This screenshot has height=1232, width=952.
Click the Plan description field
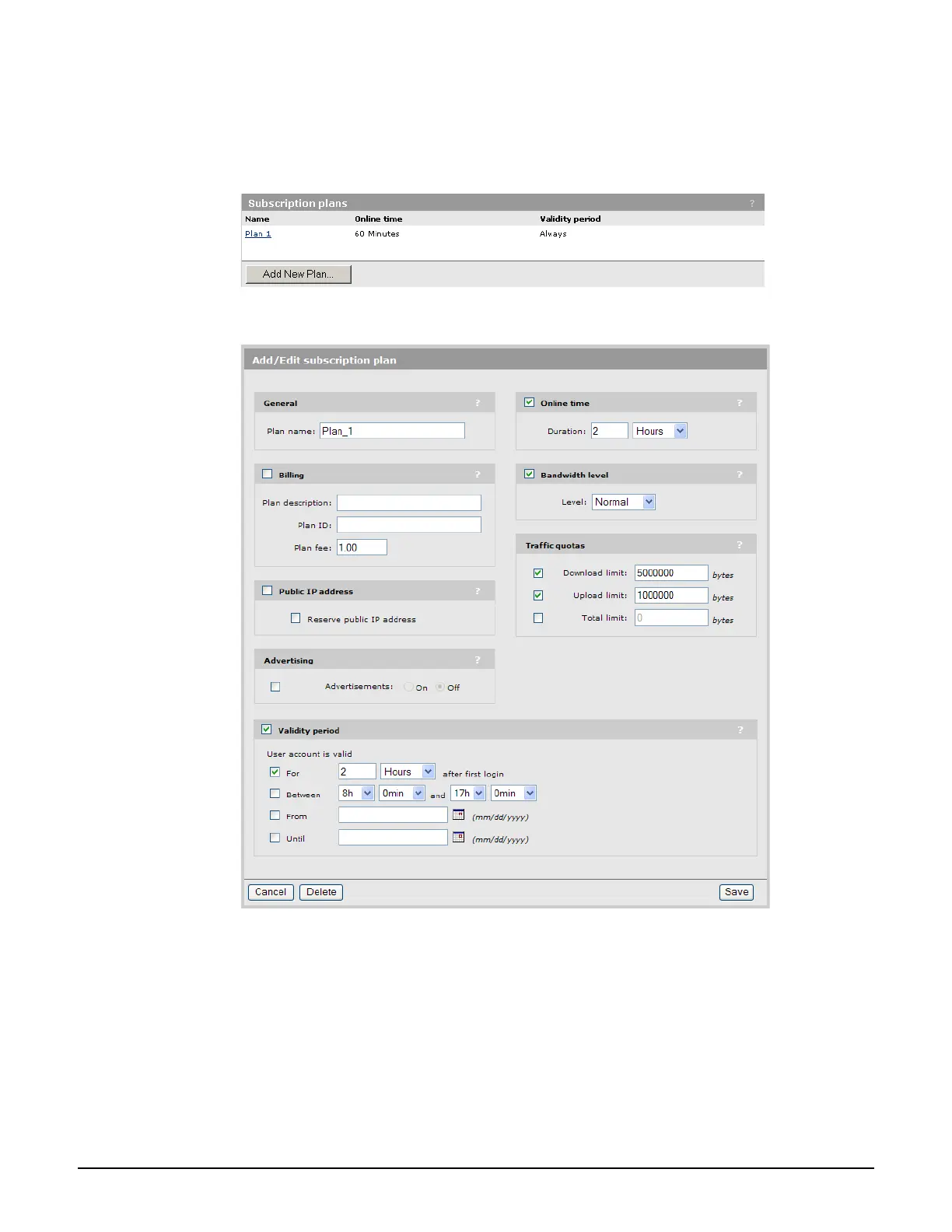coord(409,502)
